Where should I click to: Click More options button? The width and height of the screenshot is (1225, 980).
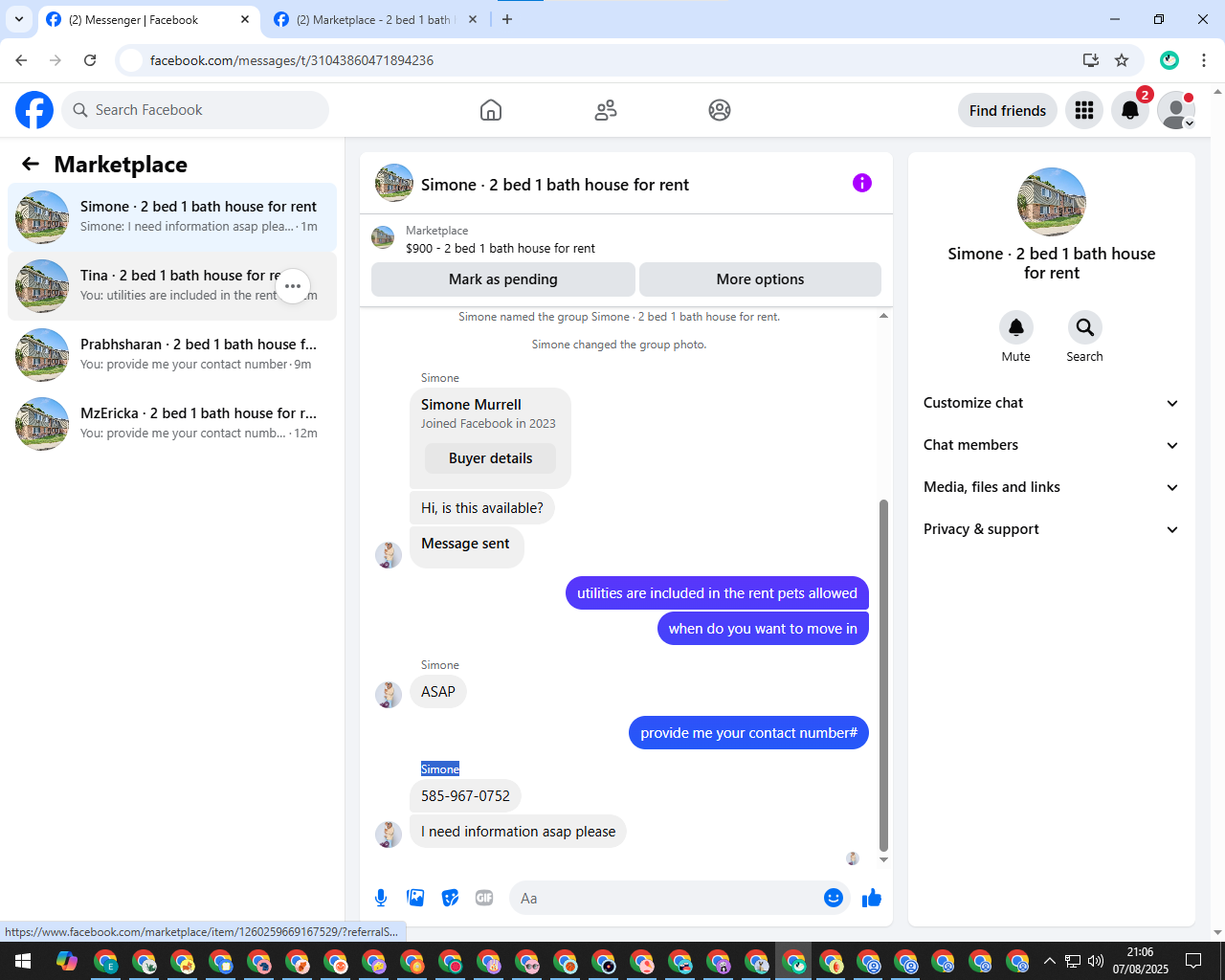point(760,279)
